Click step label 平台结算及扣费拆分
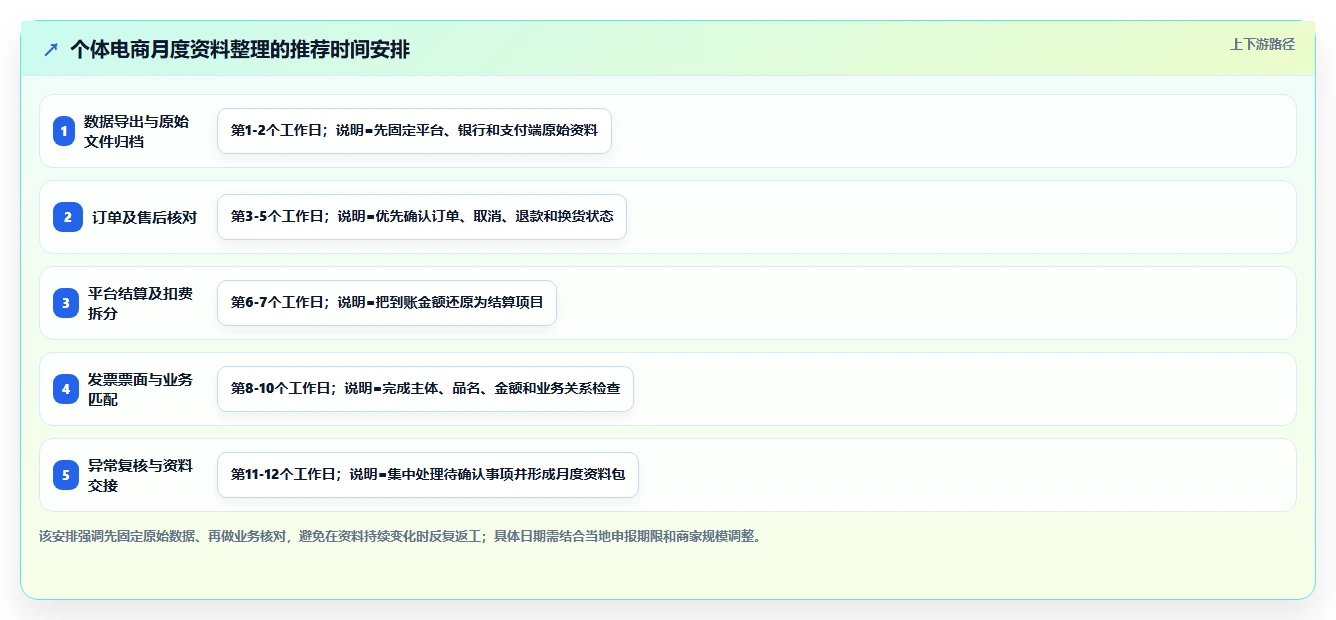1336x620 pixels. [x=141, y=303]
